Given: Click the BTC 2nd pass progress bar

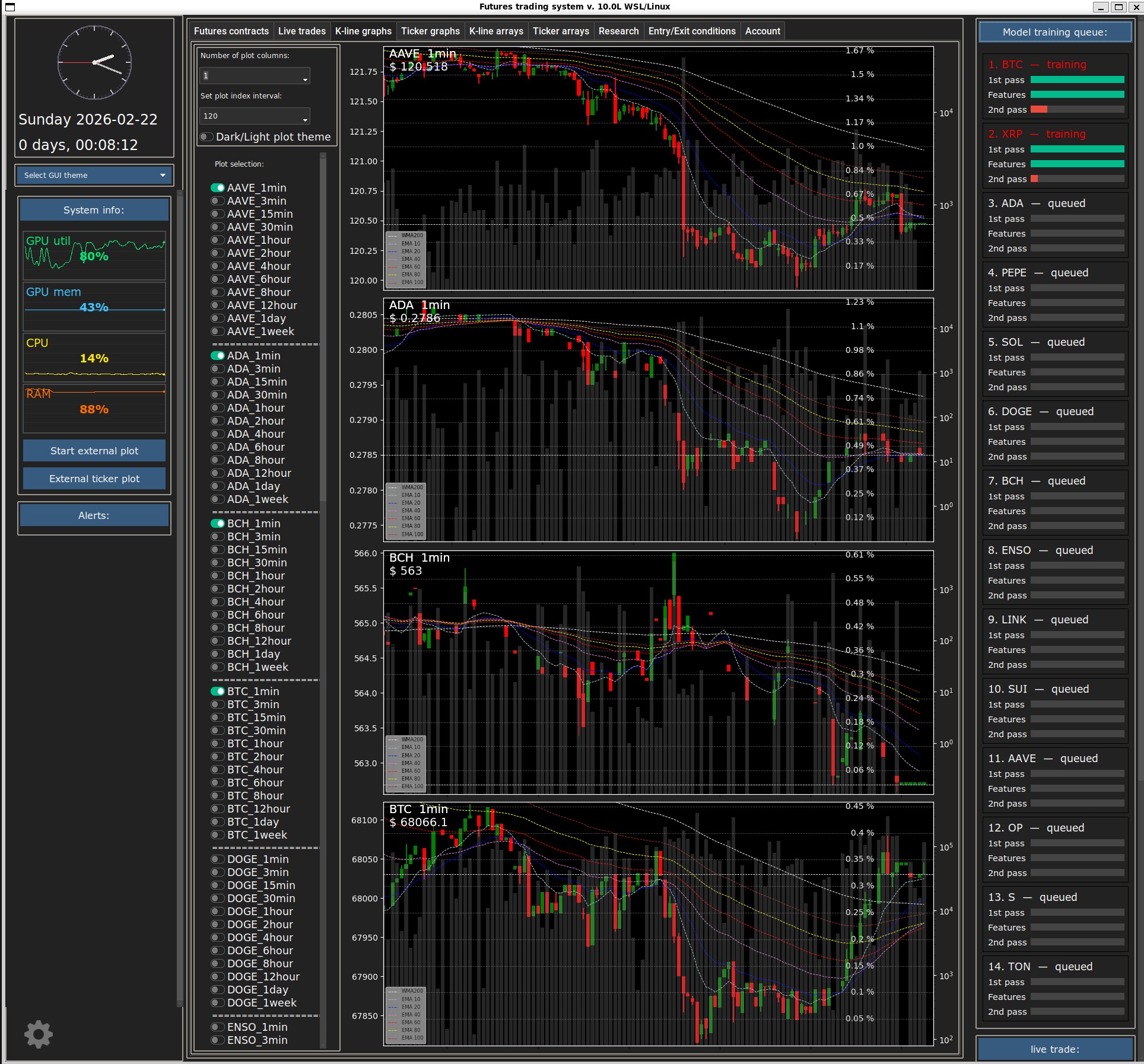Looking at the screenshot, I should click(1077, 110).
